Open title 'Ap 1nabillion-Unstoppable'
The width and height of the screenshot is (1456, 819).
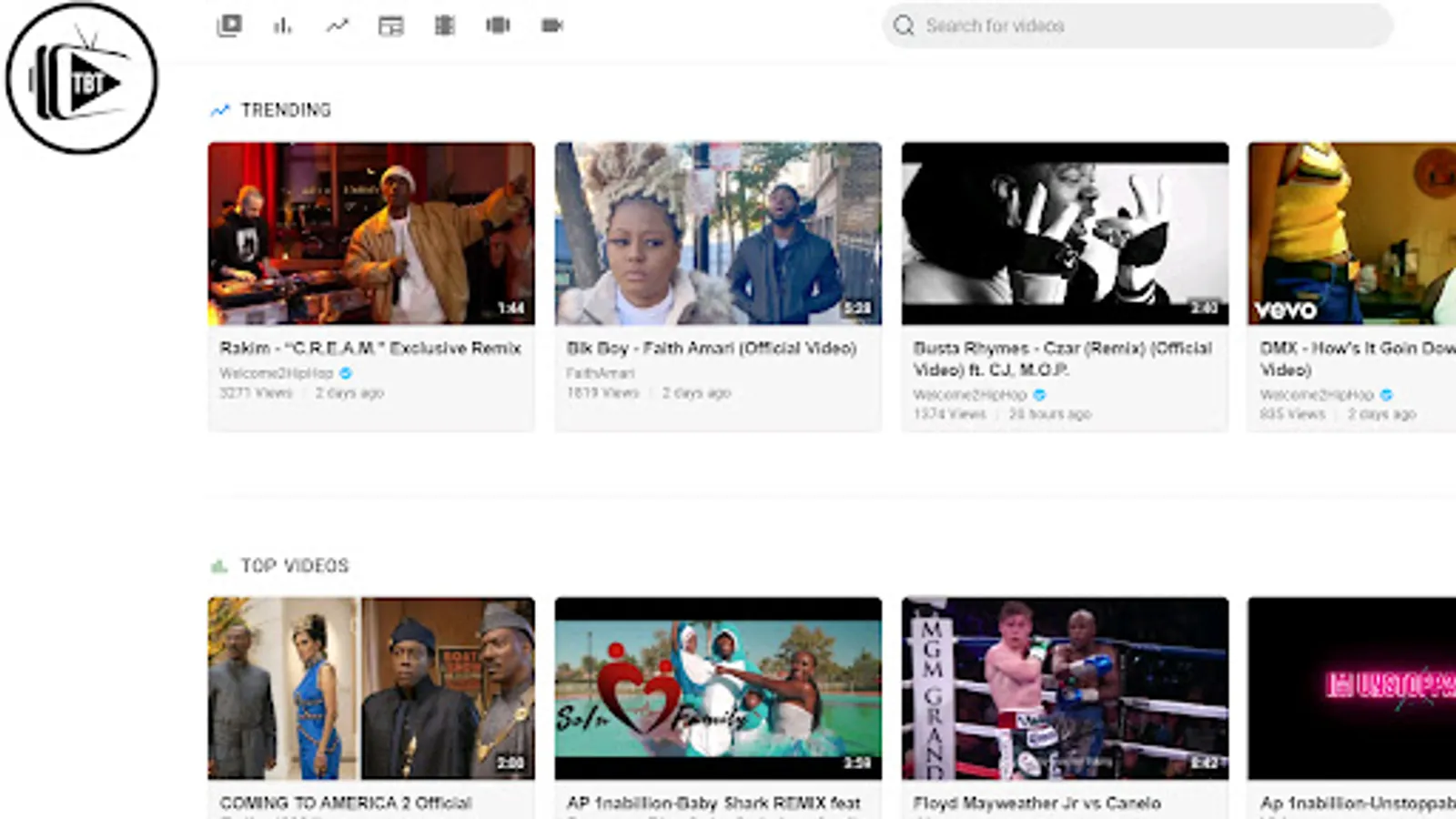pyautogui.click(x=1358, y=804)
